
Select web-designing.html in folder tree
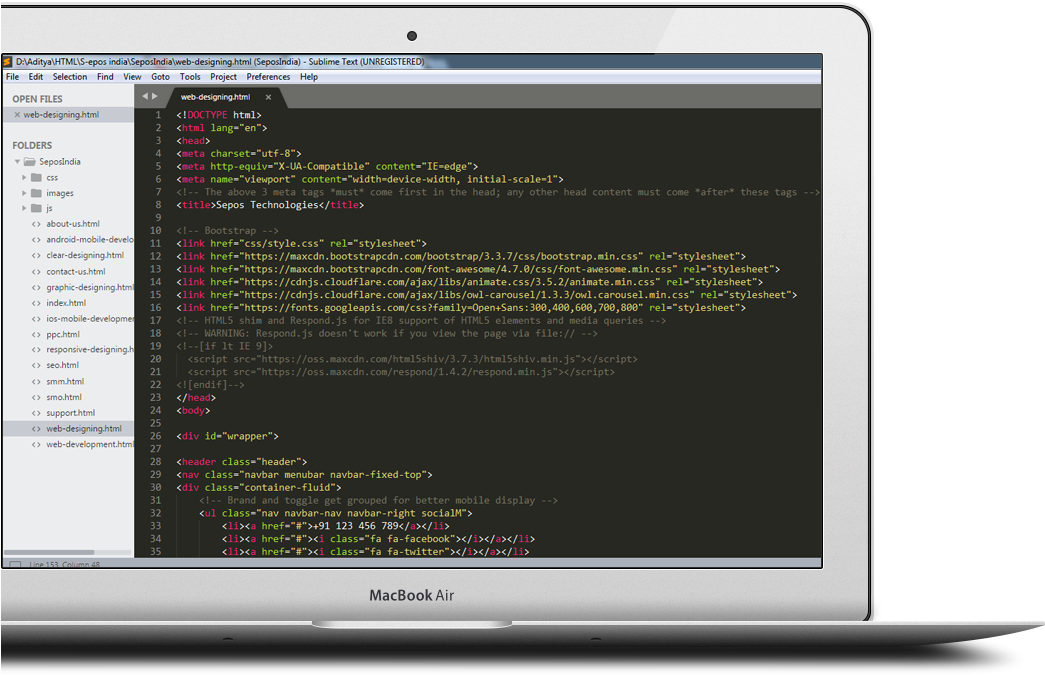84,429
